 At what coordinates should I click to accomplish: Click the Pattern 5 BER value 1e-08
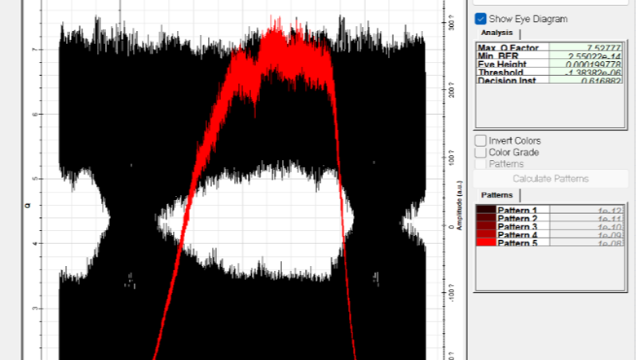587,242
